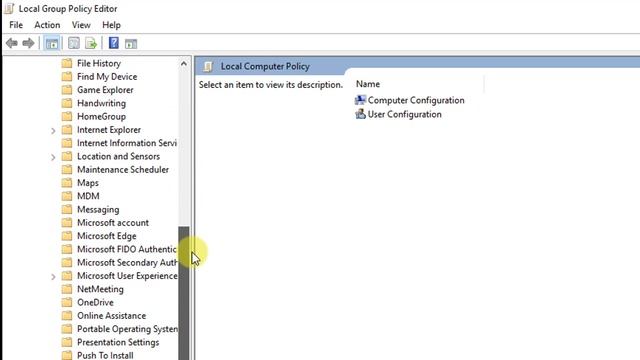Click the Local Computer Policy header icon
Image resolution: width=640 pixels, height=360 pixels.
click(x=208, y=67)
